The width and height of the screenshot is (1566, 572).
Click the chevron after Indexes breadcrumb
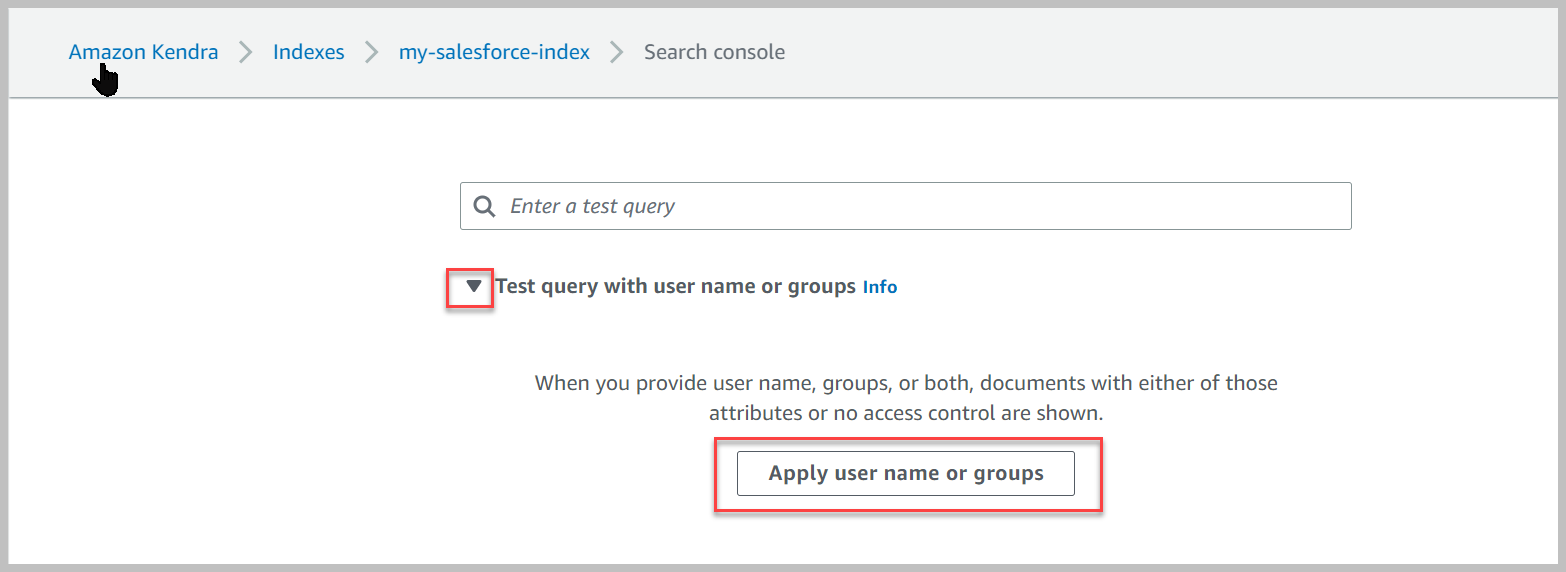tap(372, 52)
